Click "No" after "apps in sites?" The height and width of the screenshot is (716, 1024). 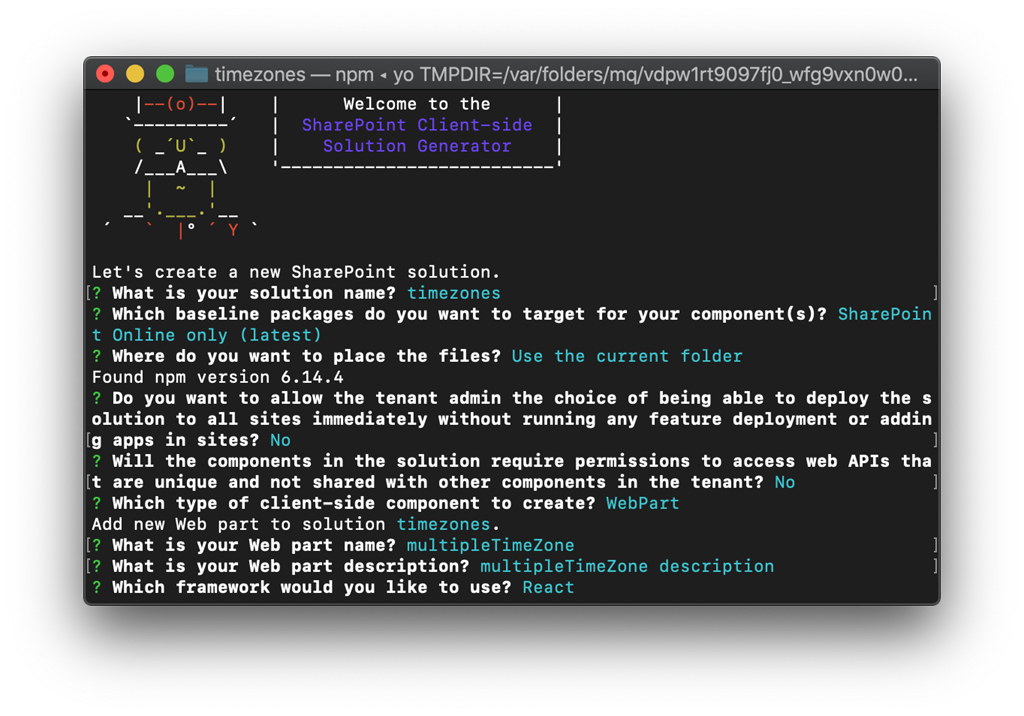coord(280,440)
